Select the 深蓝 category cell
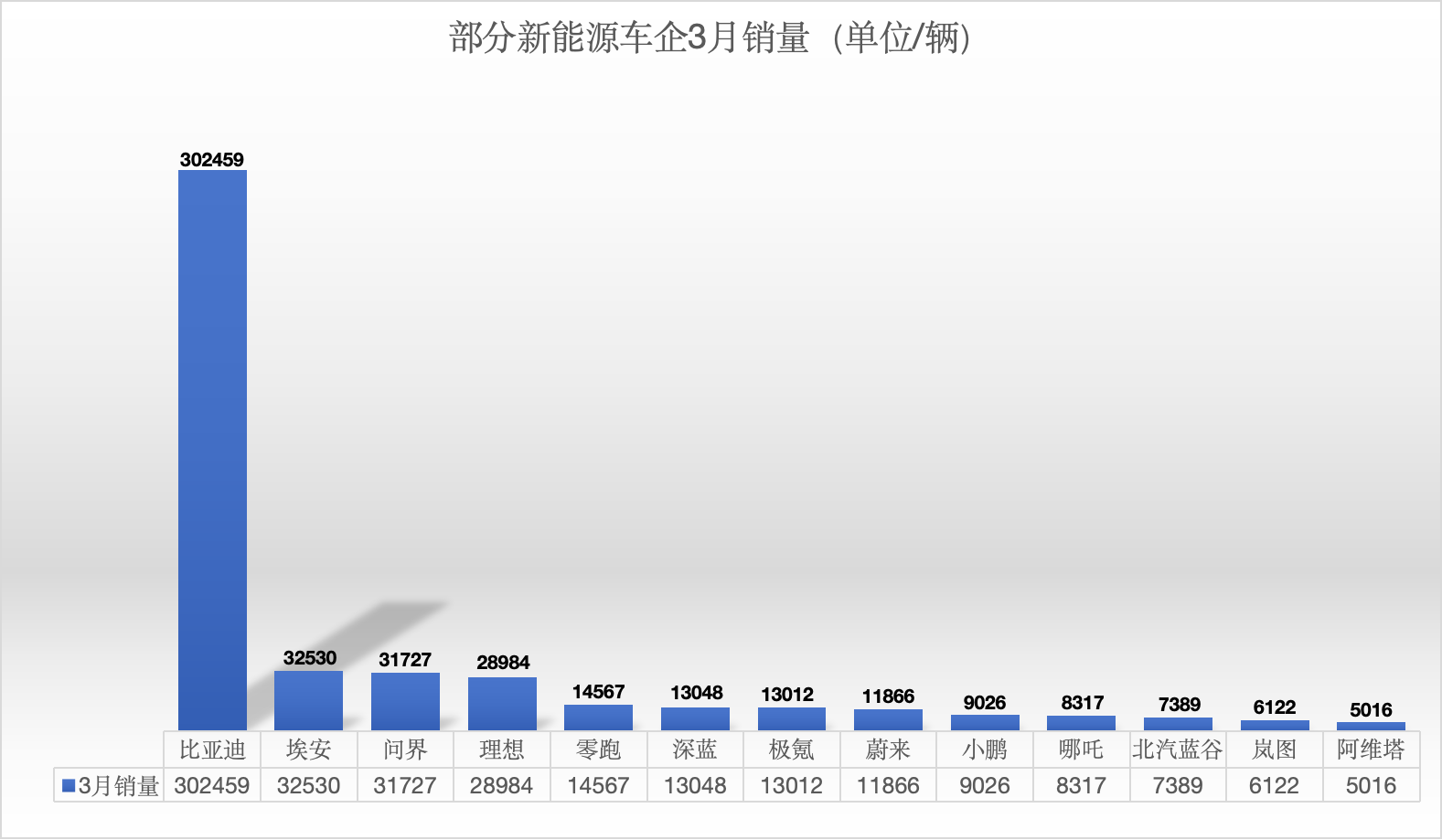 tap(695, 750)
